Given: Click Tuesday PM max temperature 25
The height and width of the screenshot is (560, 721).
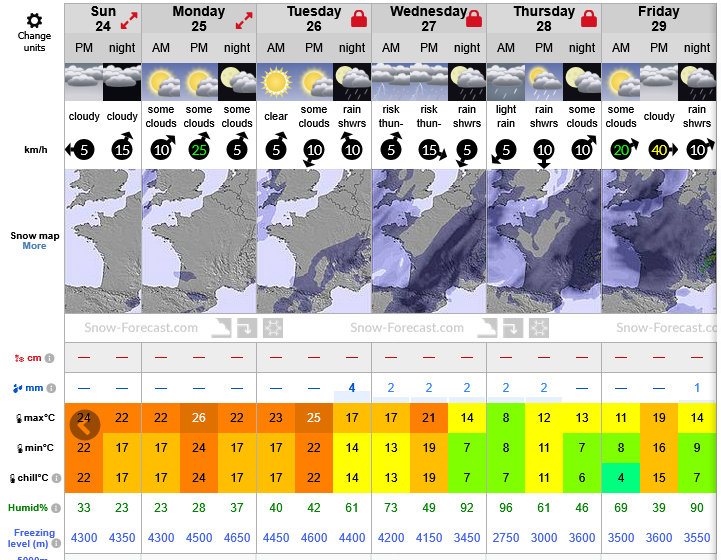Looking at the screenshot, I should pyautogui.click(x=314, y=418).
